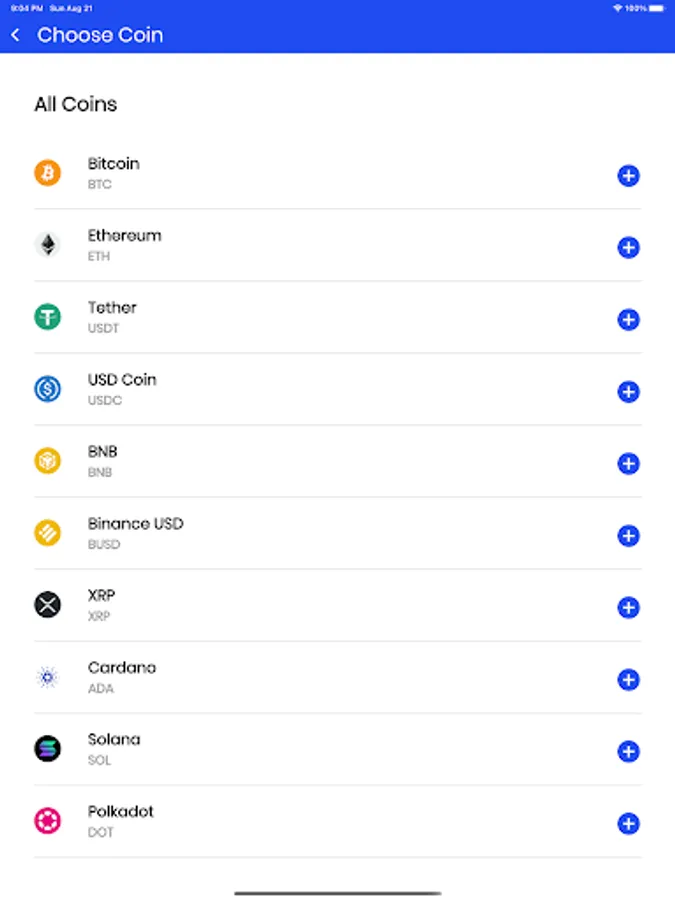The image size is (675, 900).
Task: Add Cardano using the plus icon
Action: [x=628, y=680]
